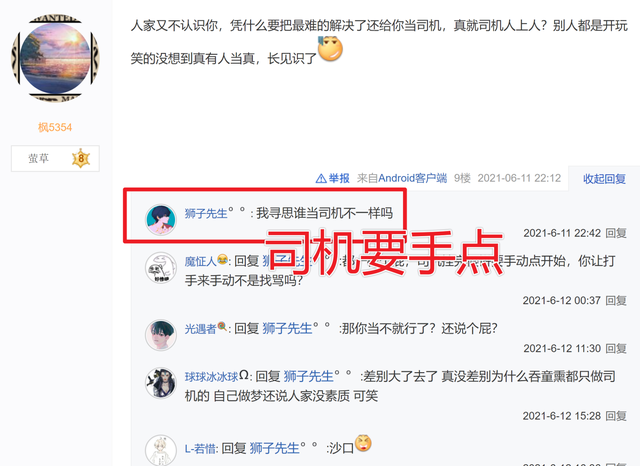Reply to the 11:30 comment
This screenshot has height=466, width=640.
[x=616, y=348]
